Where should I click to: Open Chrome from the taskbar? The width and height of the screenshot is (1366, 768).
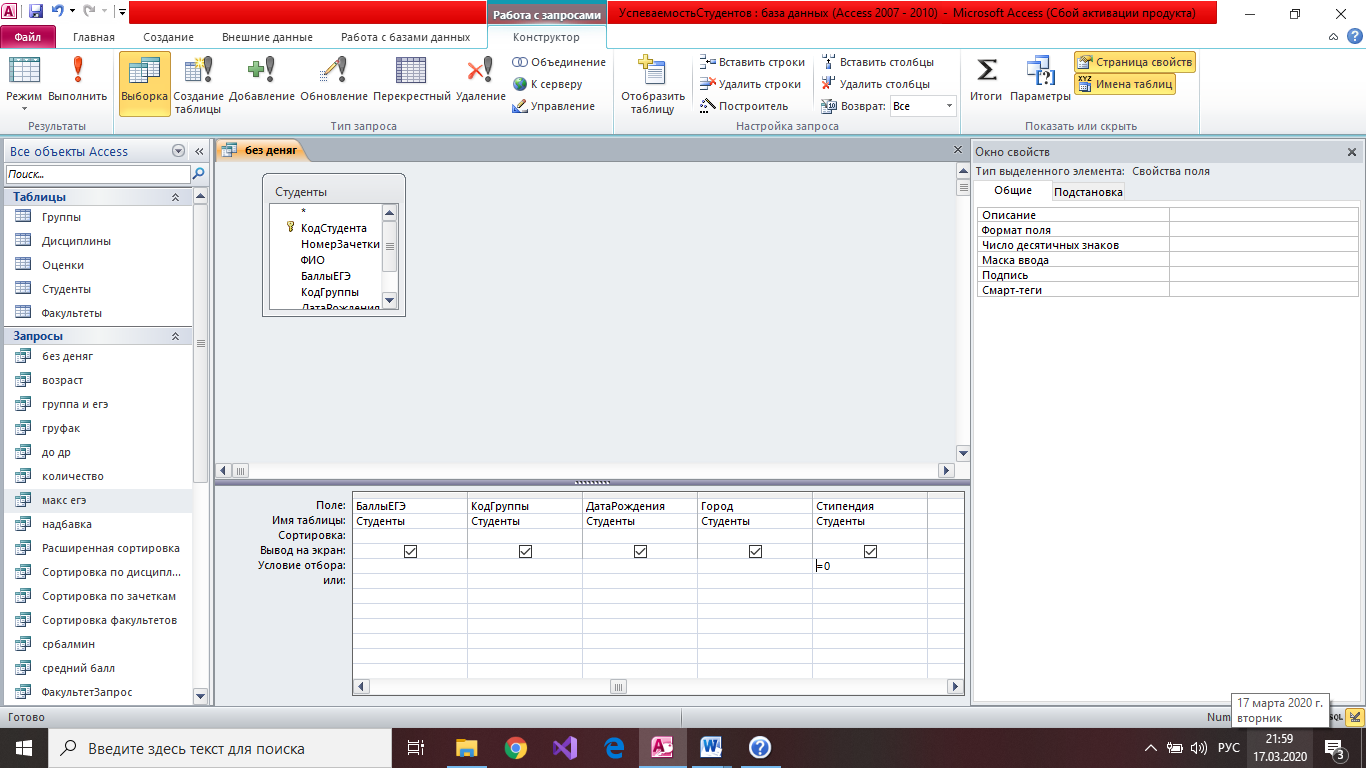[516, 747]
